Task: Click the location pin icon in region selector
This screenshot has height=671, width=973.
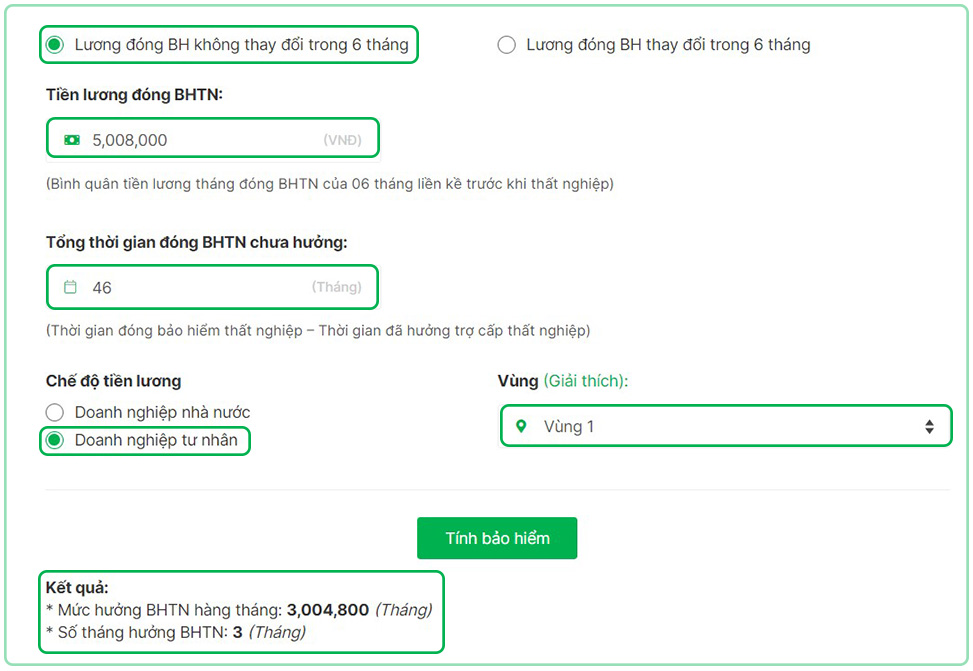Action: [521, 425]
